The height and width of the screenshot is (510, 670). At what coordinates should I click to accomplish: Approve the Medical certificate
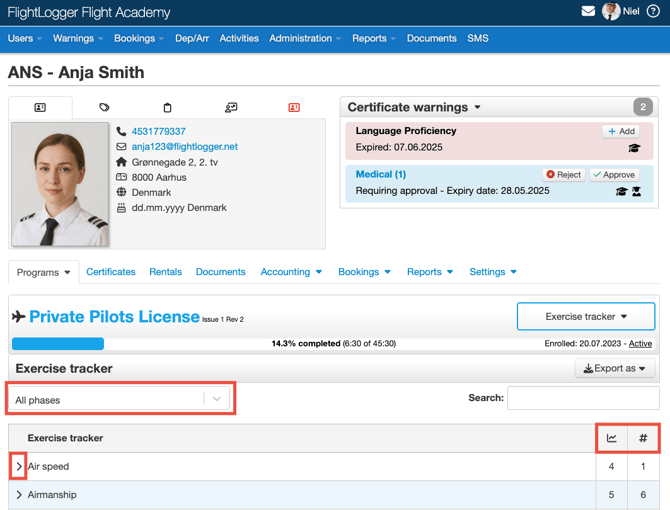(613, 174)
